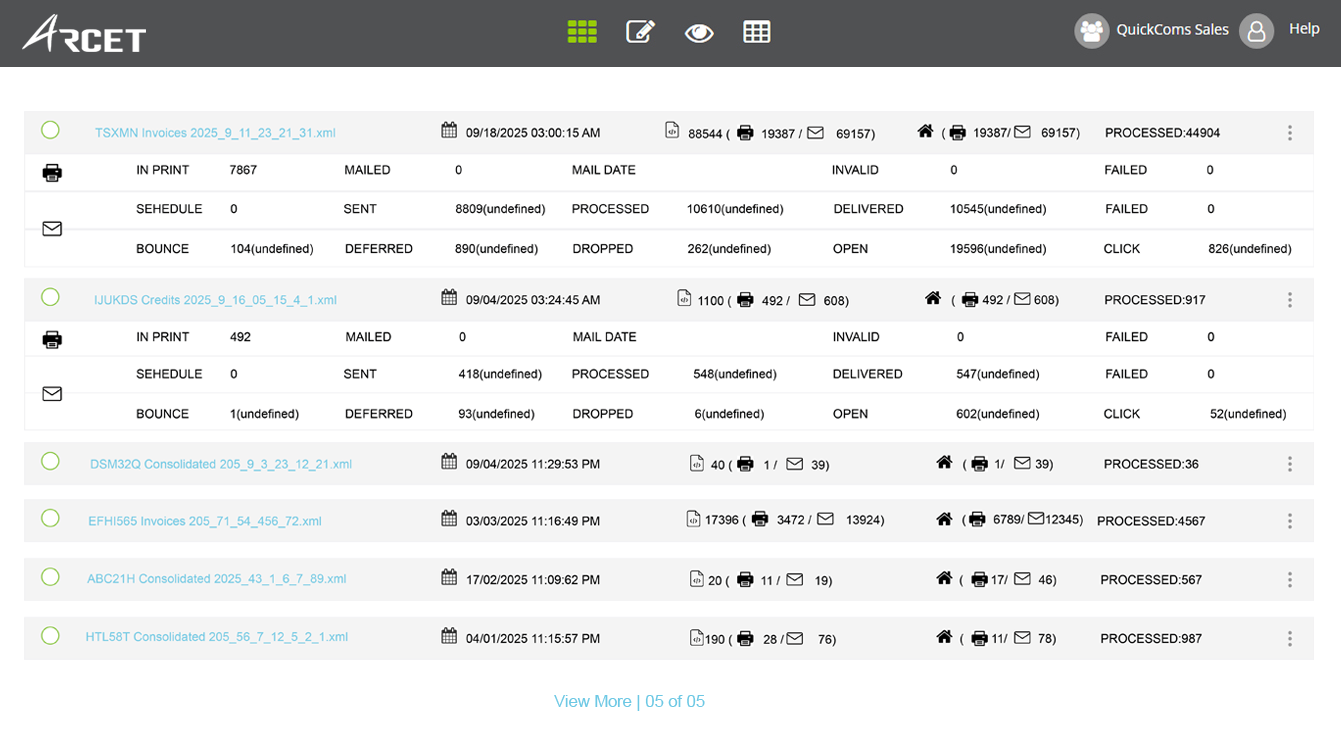Open the table view icon in the toolbar
This screenshot has height=748, width=1341.
[x=757, y=31]
